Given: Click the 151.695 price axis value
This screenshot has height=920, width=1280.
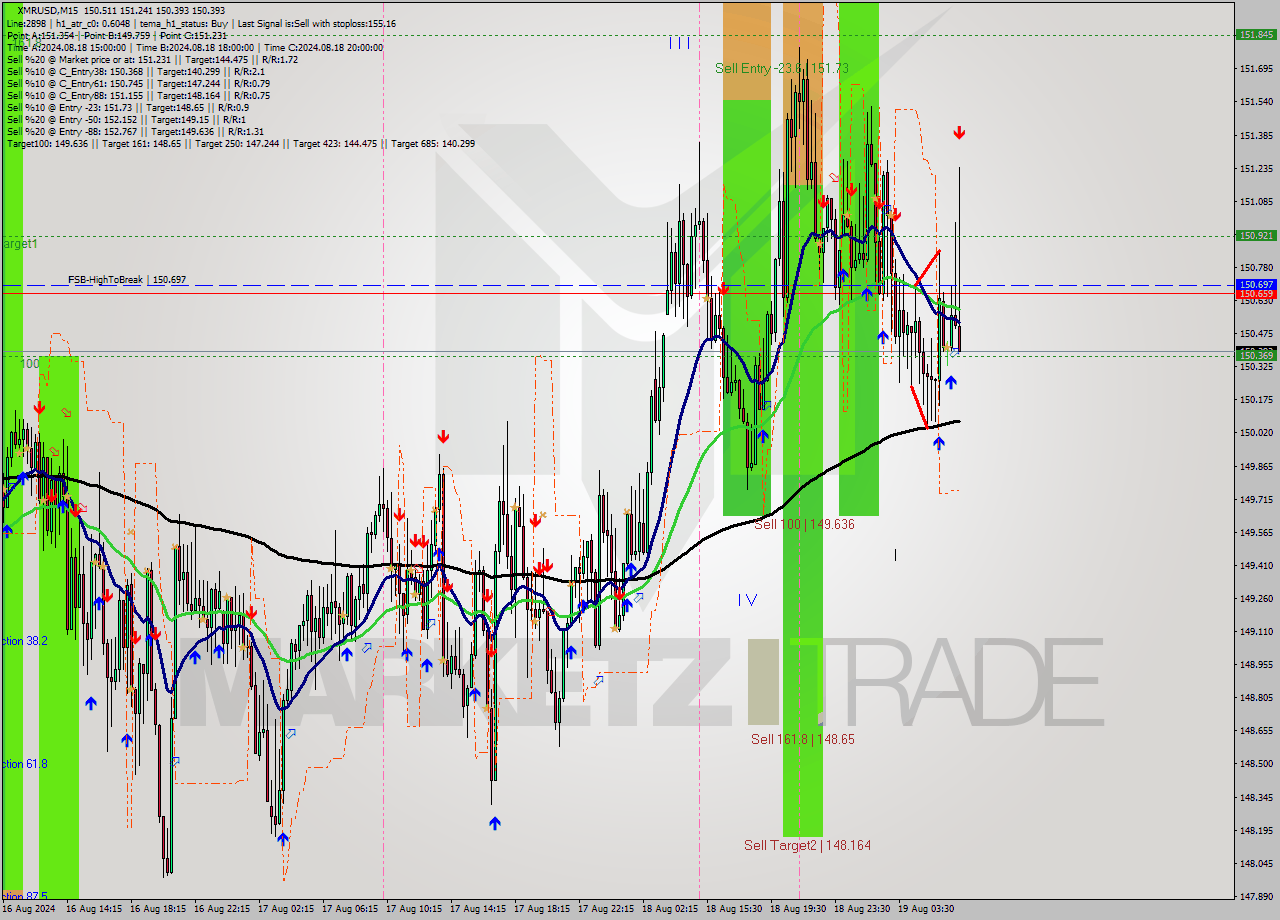Looking at the screenshot, I should [1256, 69].
